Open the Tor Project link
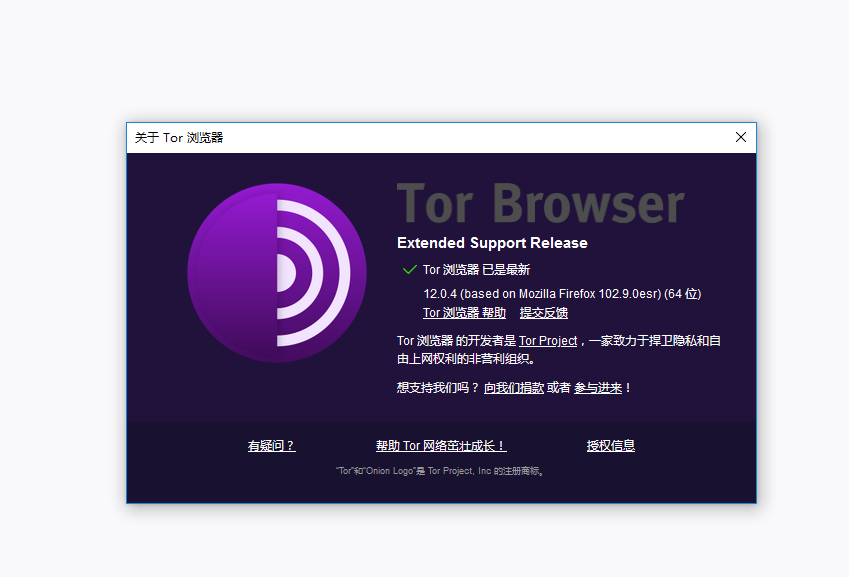 click(x=548, y=340)
